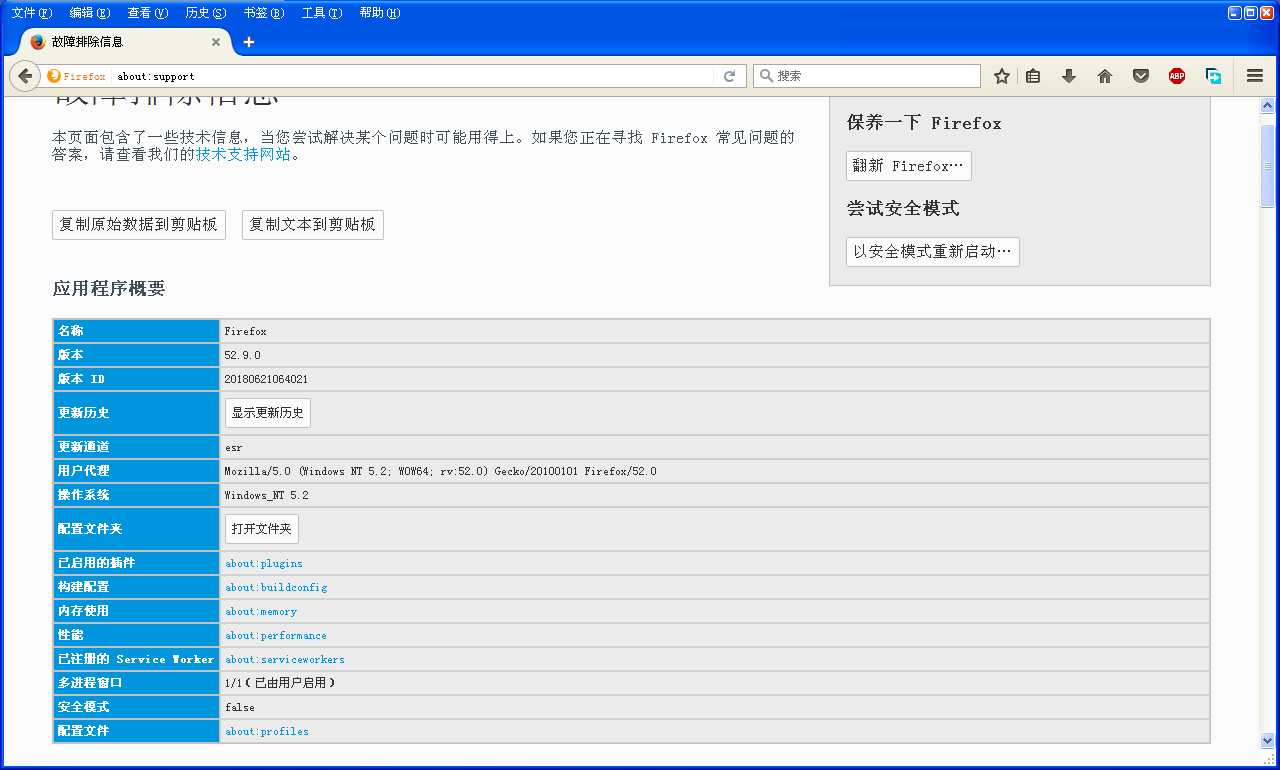Click the about:support address field
Viewport: 1280px width, 770px height.
click(412, 76)
